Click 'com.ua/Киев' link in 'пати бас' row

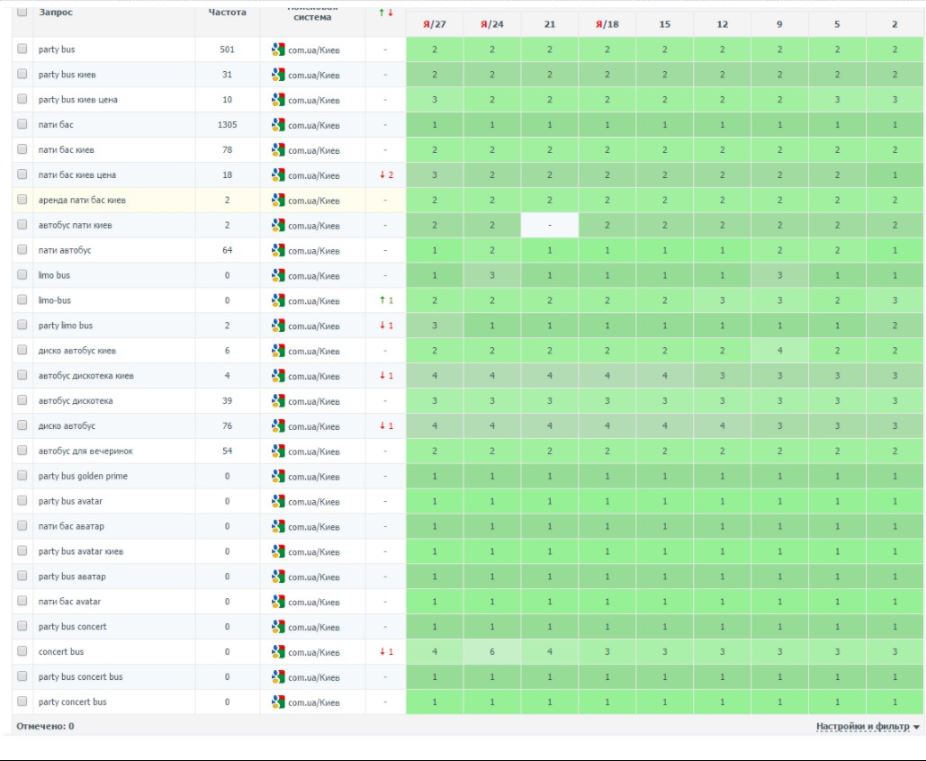pos(314,125)
